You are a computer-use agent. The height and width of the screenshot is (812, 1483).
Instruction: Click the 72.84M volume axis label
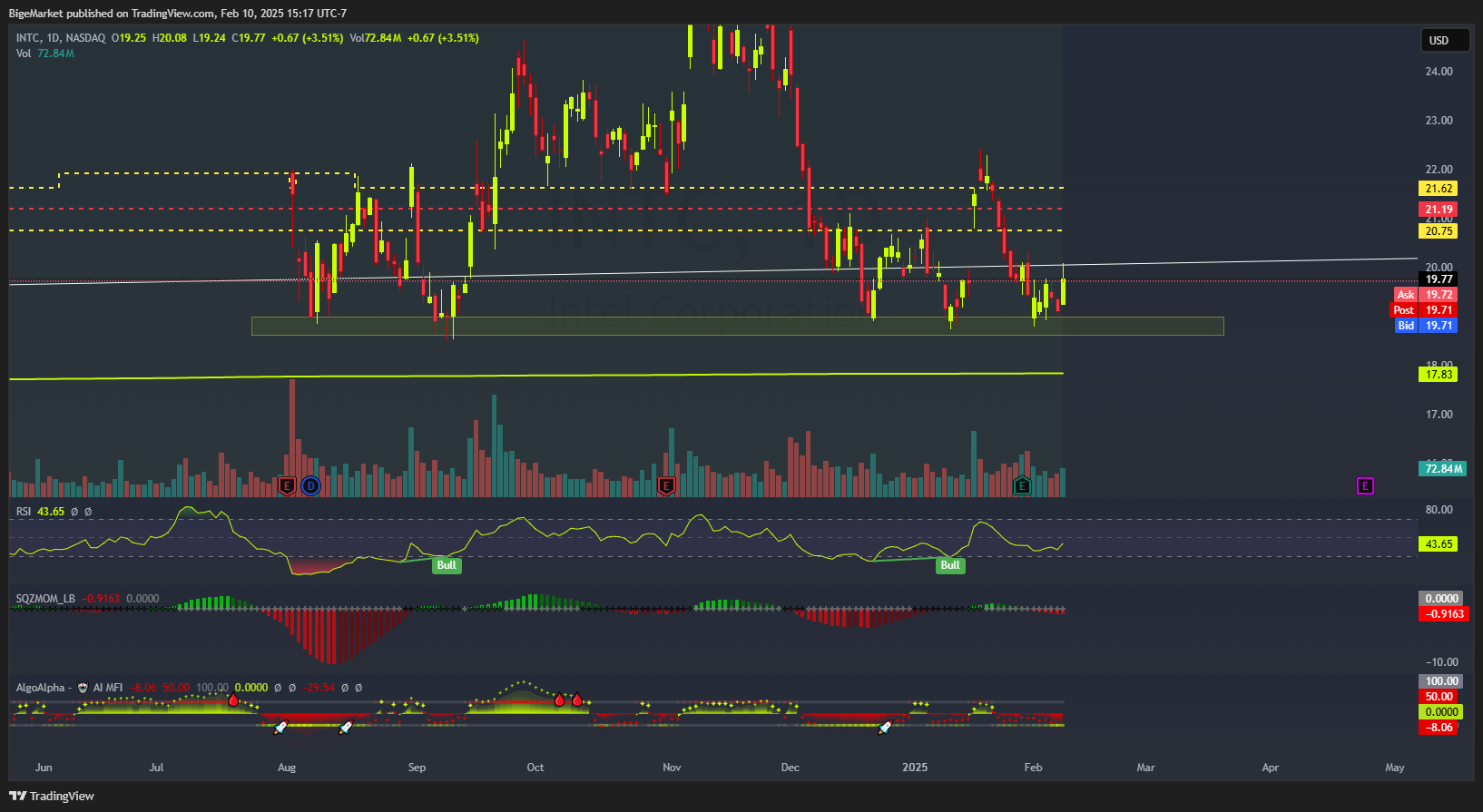1443,469
